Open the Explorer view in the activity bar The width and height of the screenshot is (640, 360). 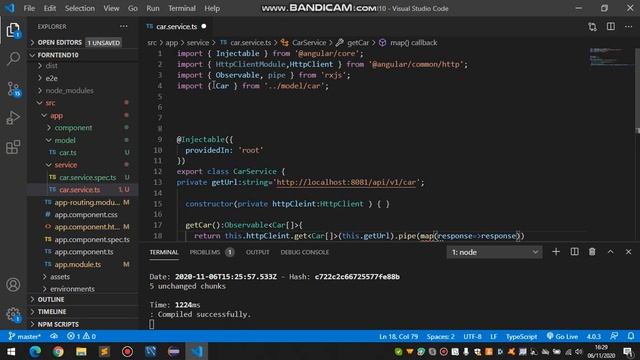13,30
